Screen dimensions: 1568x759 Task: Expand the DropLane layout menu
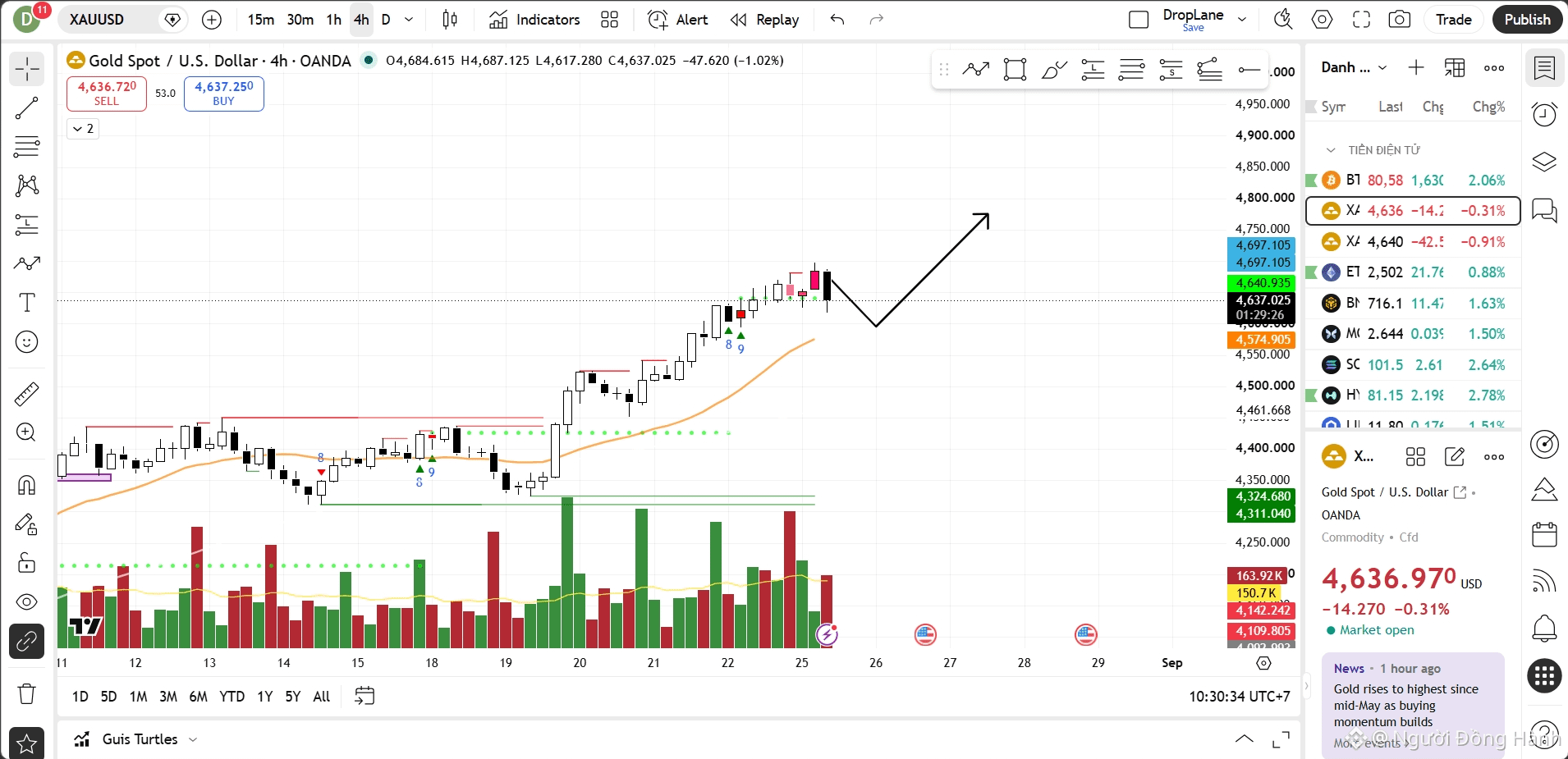[1242, 20]
